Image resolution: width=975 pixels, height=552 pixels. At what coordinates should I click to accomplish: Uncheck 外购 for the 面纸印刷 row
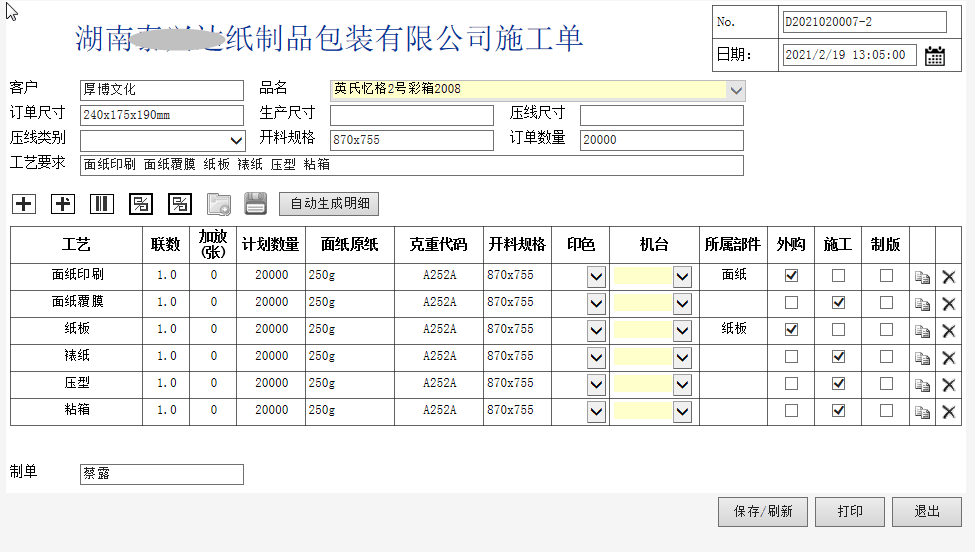click(792, 275)
